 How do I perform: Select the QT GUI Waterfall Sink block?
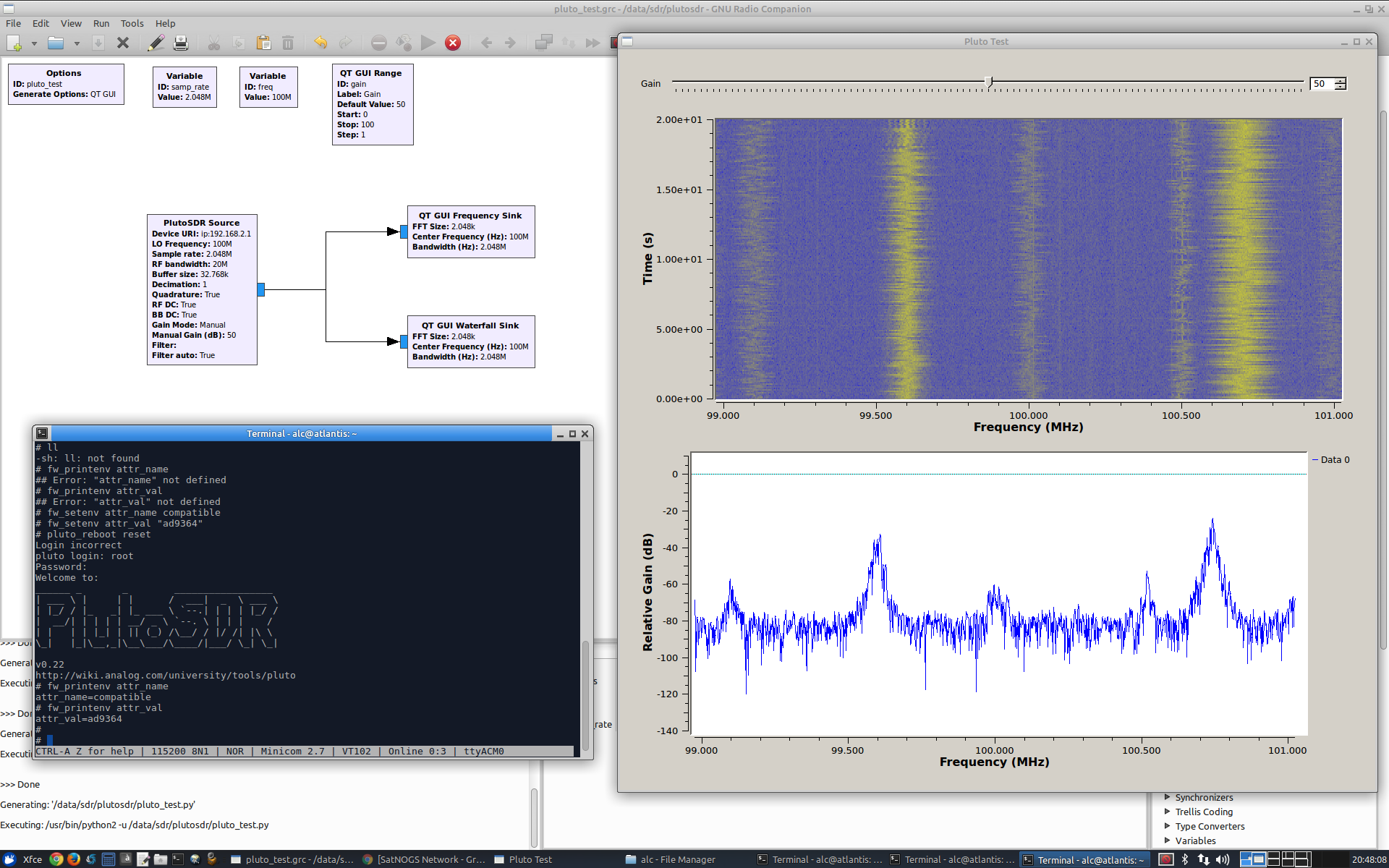[x=471, y=341]
